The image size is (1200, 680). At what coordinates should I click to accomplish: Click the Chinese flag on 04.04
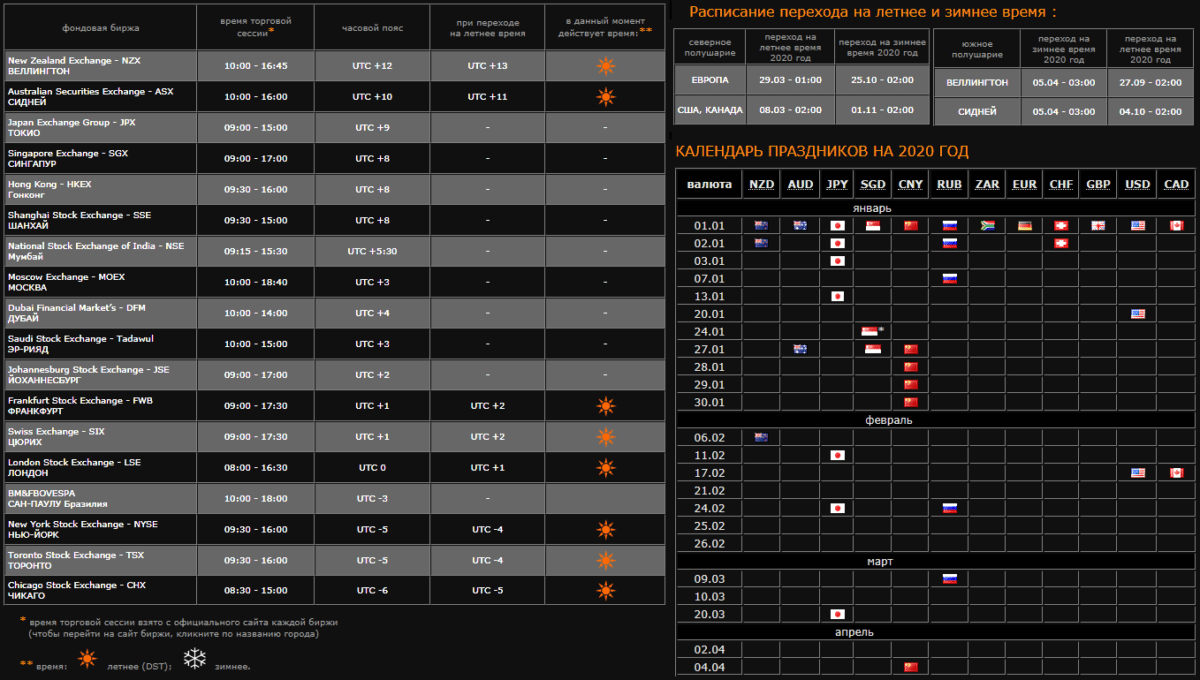[910, 667]
